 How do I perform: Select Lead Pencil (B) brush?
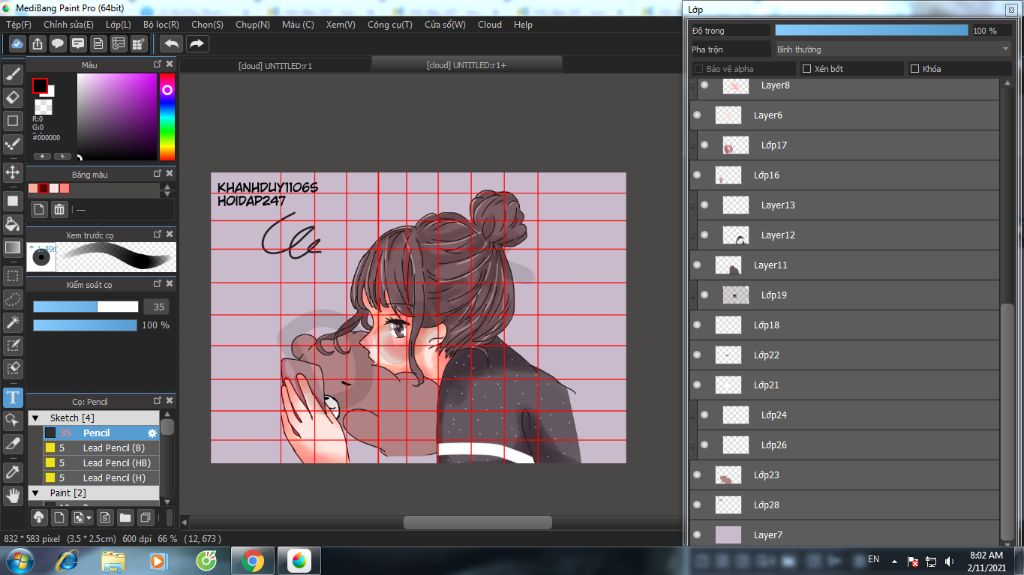coord(101,448)
